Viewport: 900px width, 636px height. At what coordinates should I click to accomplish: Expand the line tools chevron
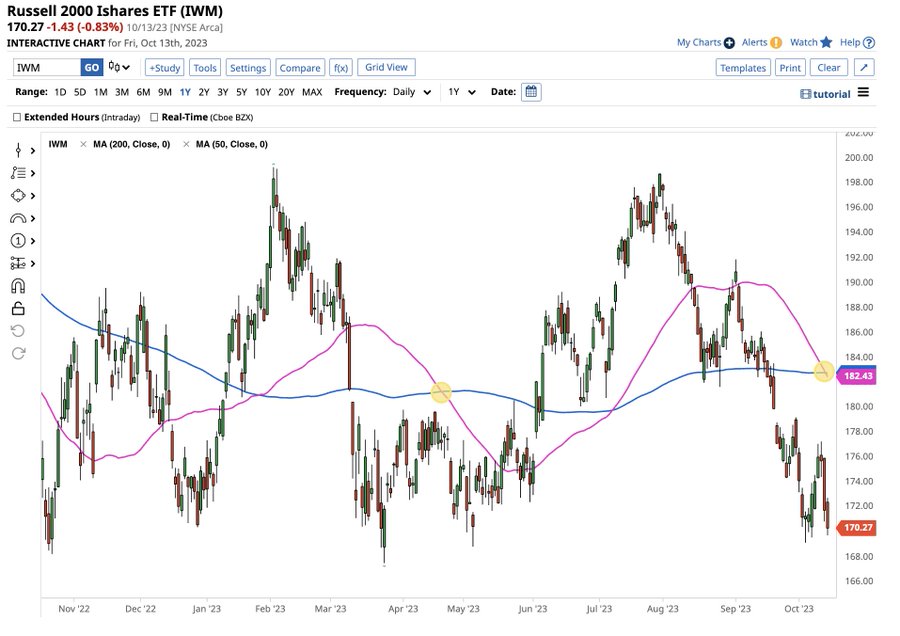tap(33, 173)
